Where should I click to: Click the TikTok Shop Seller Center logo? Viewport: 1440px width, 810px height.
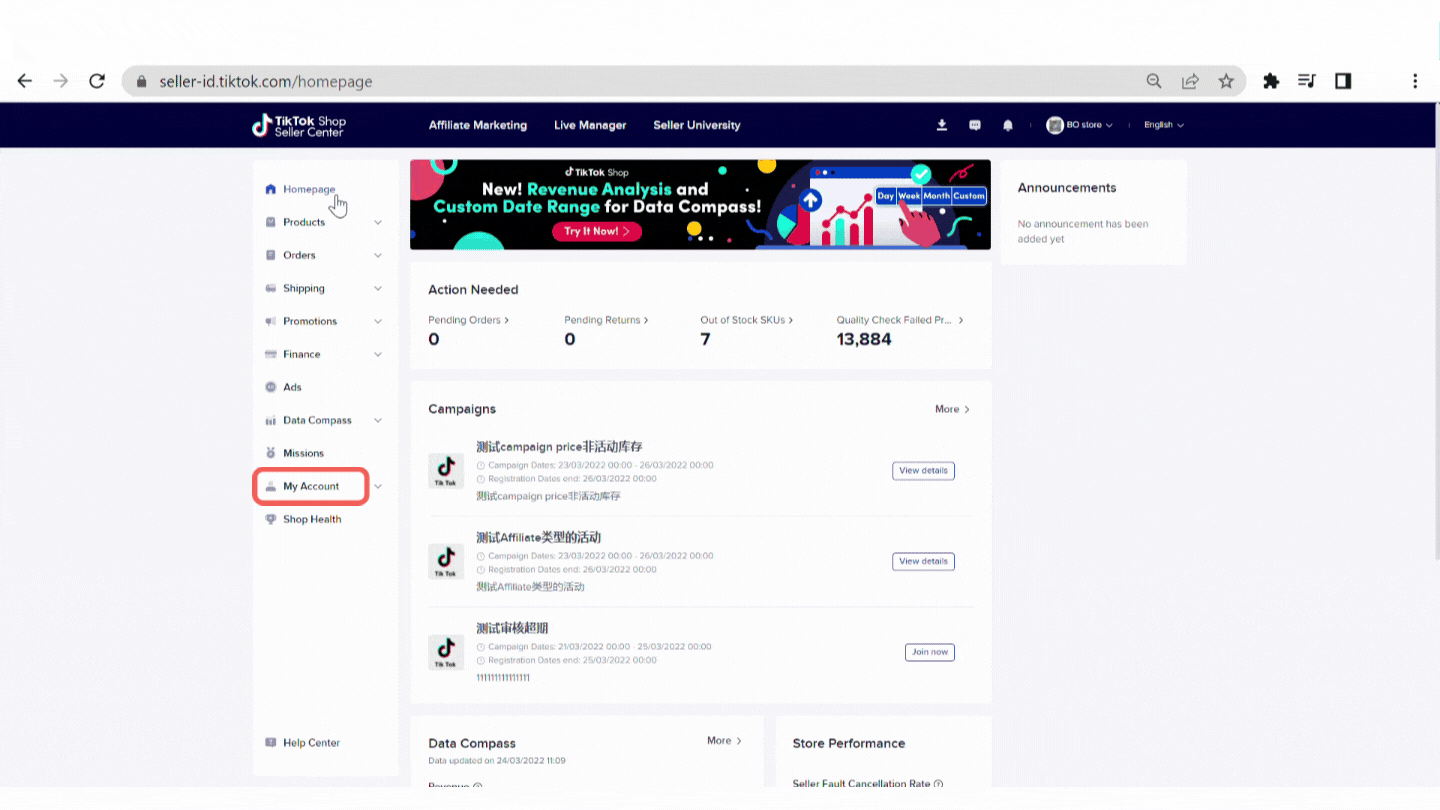[x=299, y=125]
